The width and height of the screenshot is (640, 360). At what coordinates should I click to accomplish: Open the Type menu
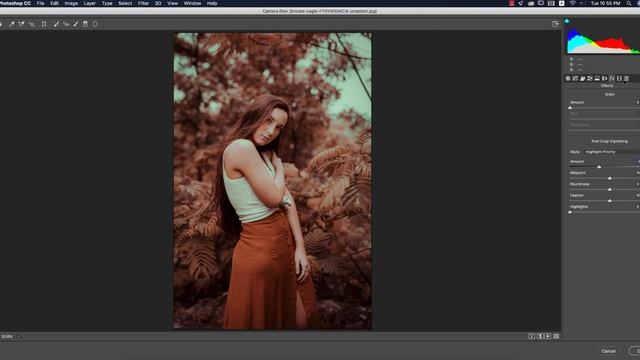[x=107, y=3]
